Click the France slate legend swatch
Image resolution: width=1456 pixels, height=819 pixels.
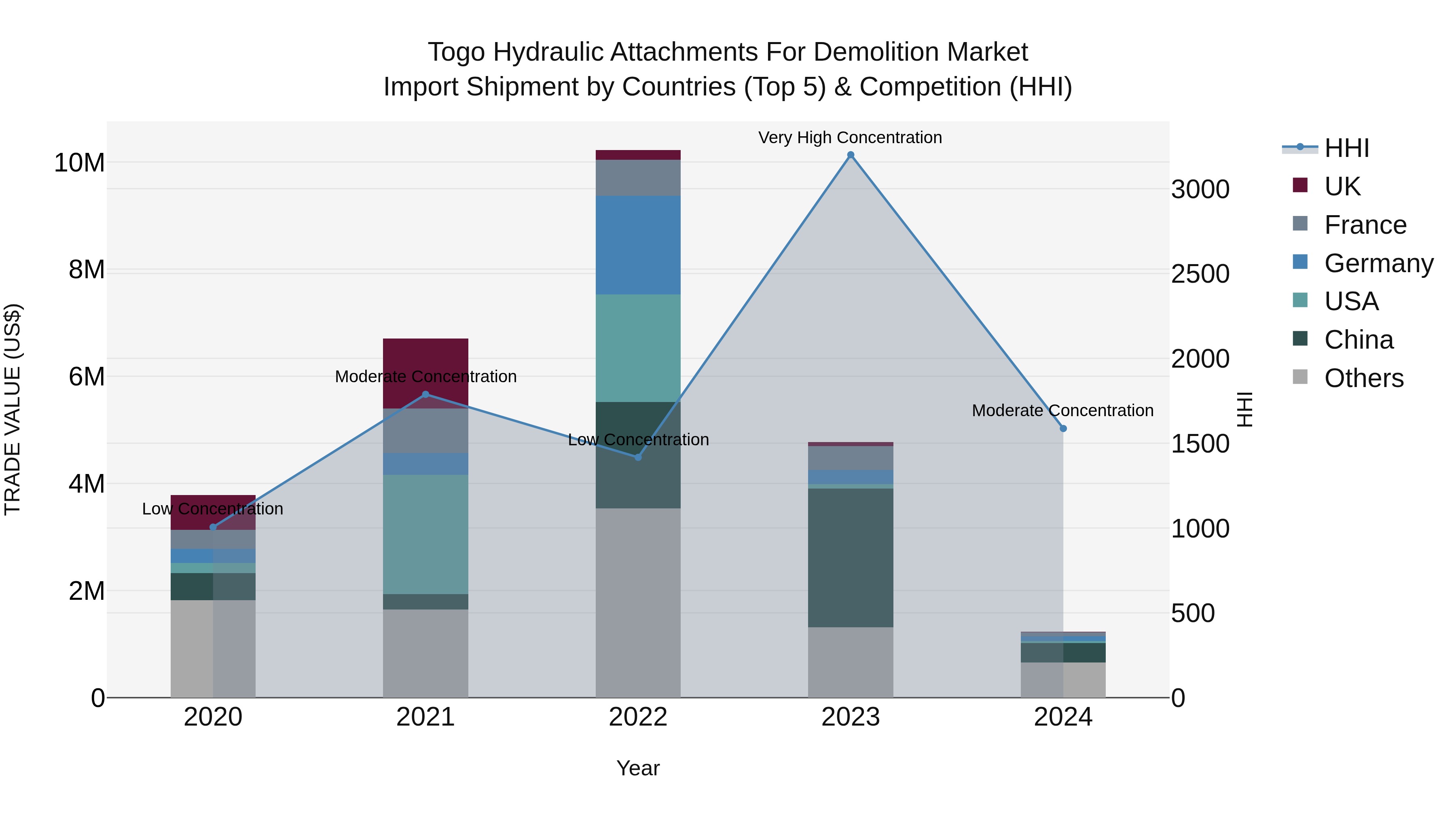pyautogui.click(x=1300, y=223)
